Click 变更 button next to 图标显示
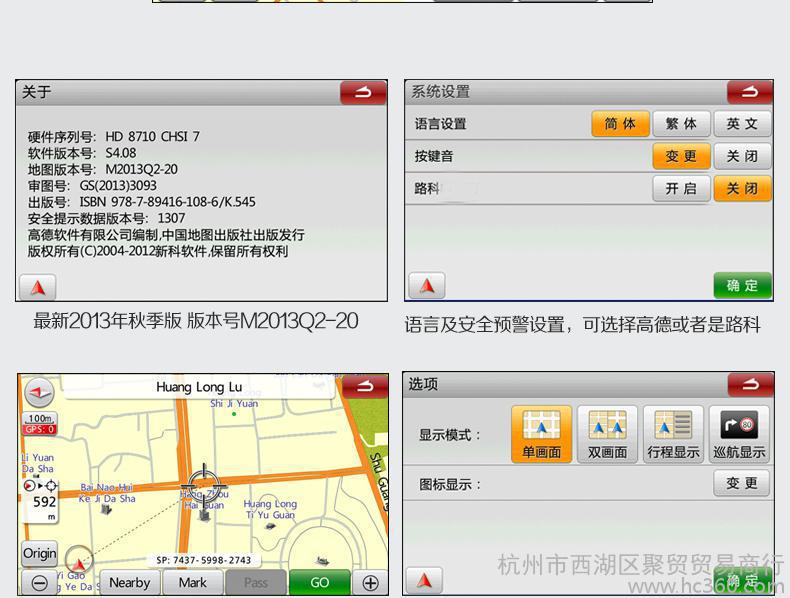Viewport: 790px width, 598px height. (x=742, y=483)
